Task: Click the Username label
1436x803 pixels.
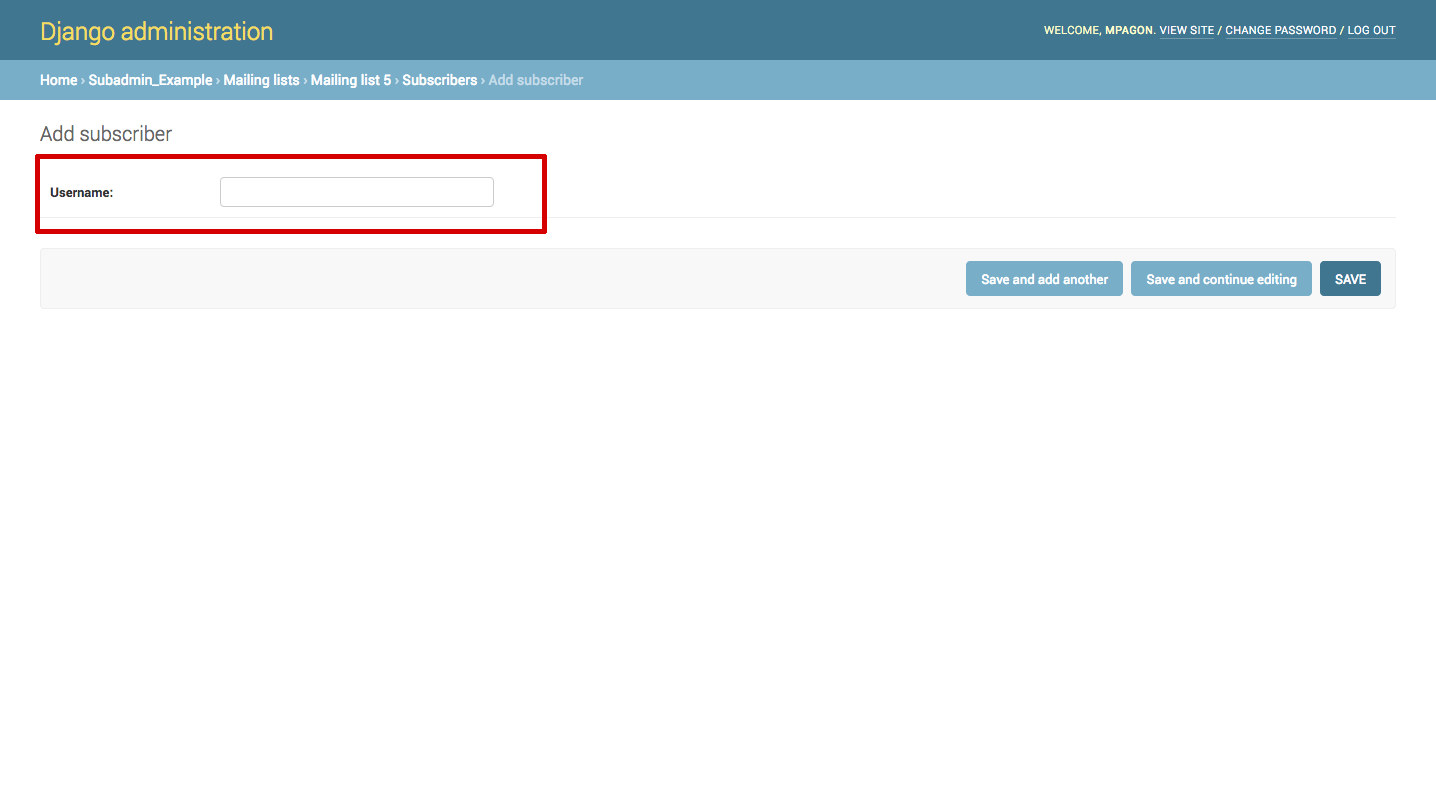Action: click(x=81, y=192)
